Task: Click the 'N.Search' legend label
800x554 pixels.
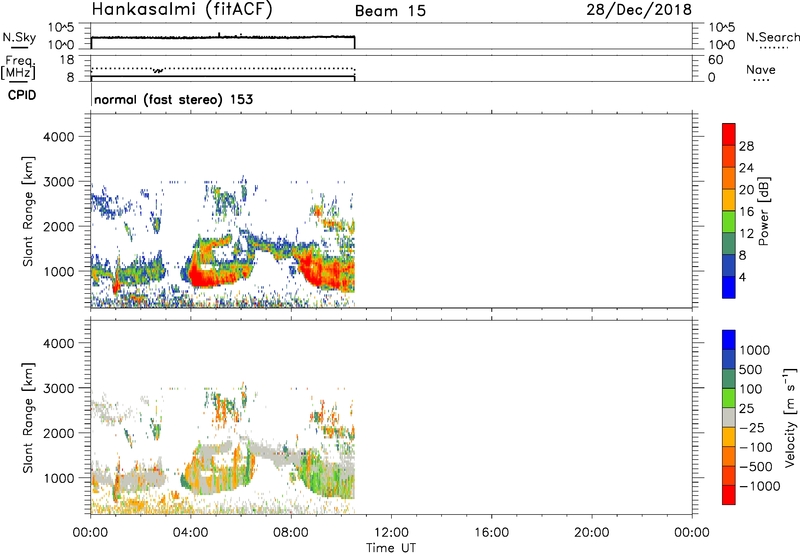Action: 772,37
